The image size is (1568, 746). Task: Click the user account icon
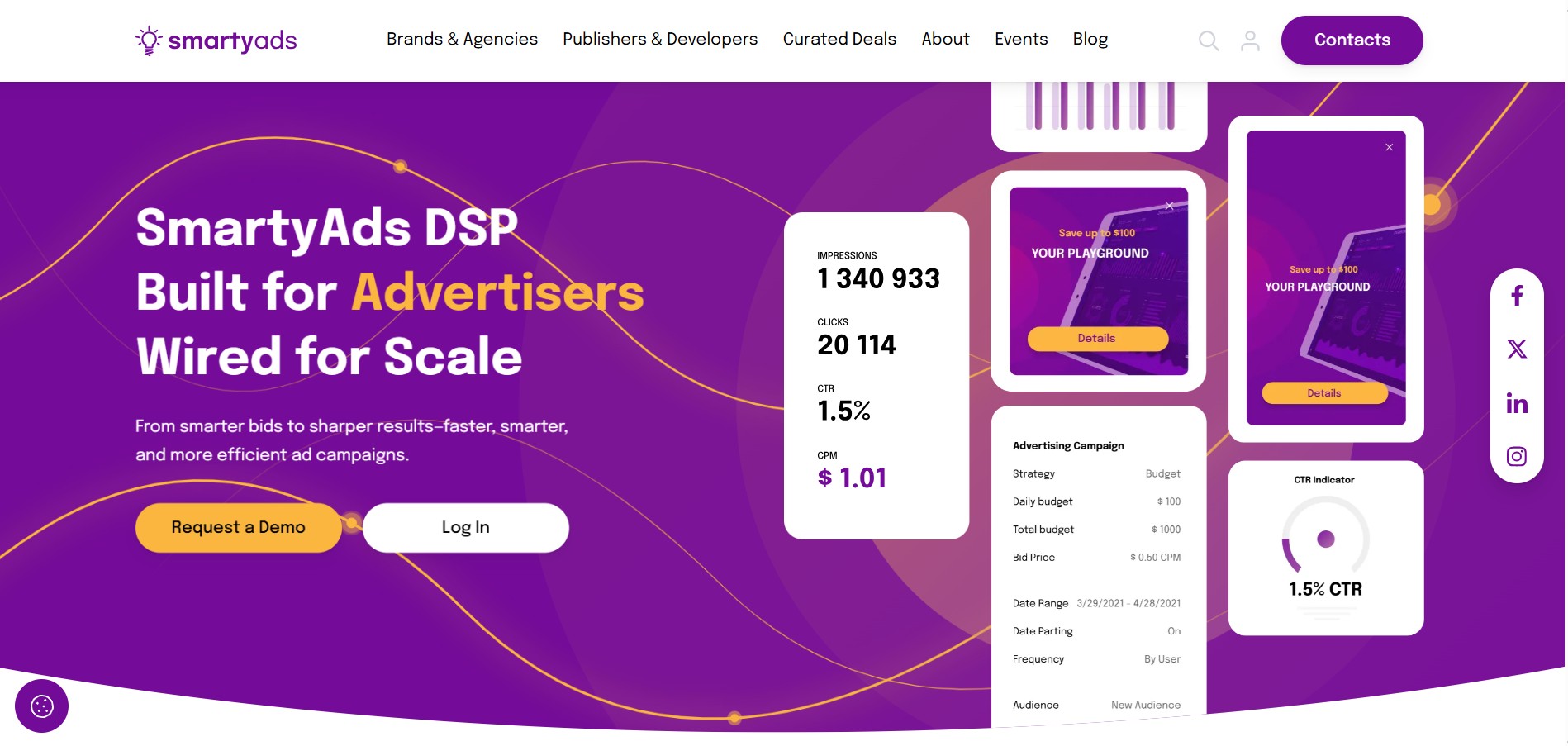1249,40
